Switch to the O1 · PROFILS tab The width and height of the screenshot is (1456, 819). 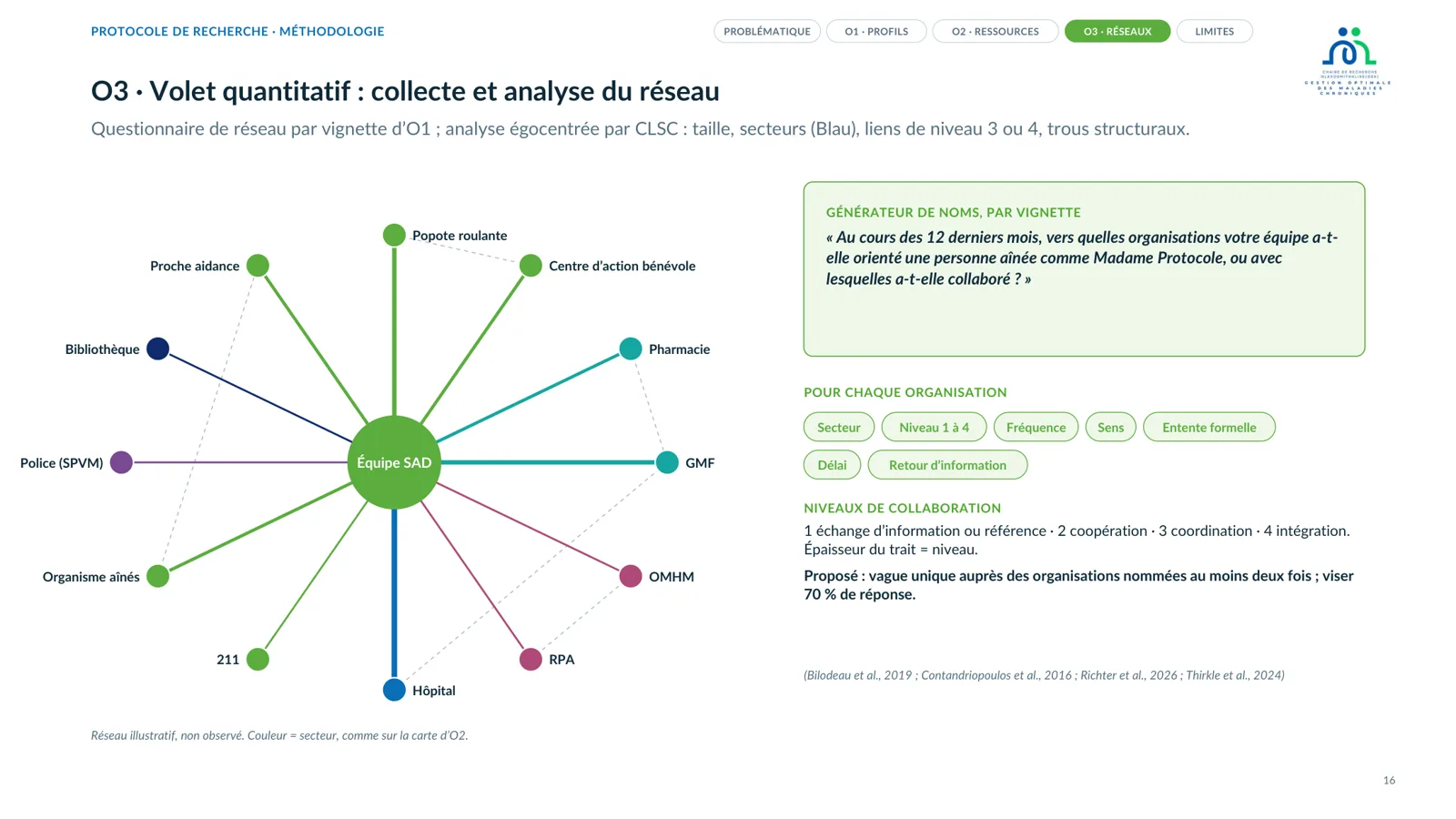click(x=876, y=31)
